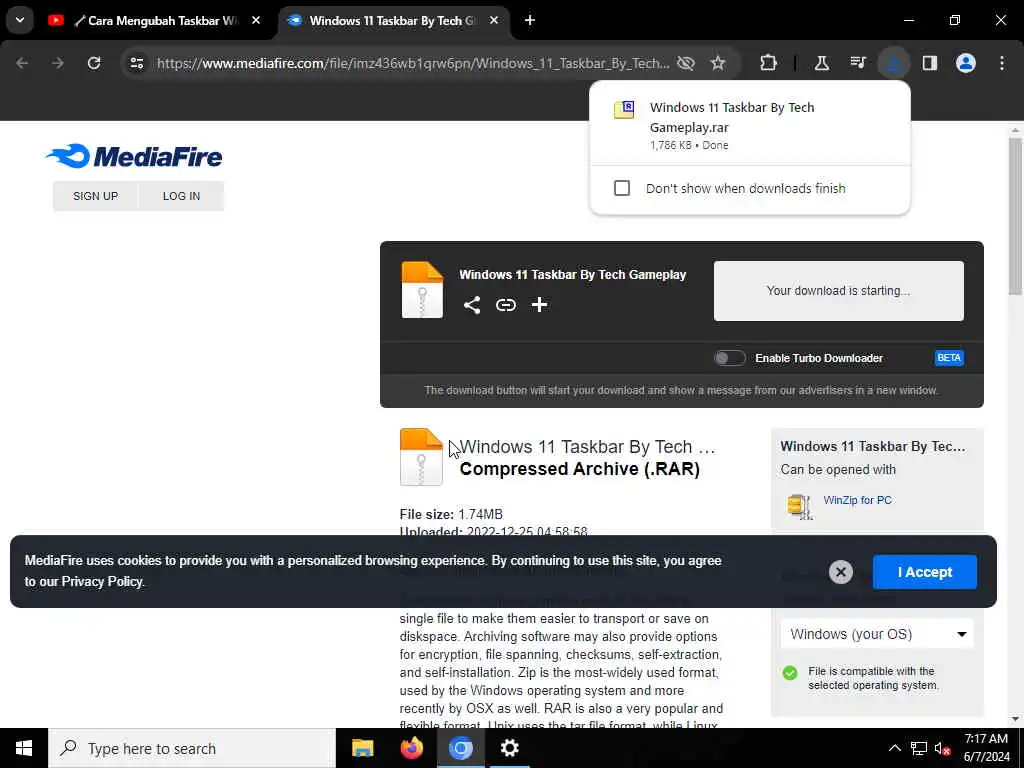
Task: Click the mediafire.com URL address field
Action: point(413,63)
